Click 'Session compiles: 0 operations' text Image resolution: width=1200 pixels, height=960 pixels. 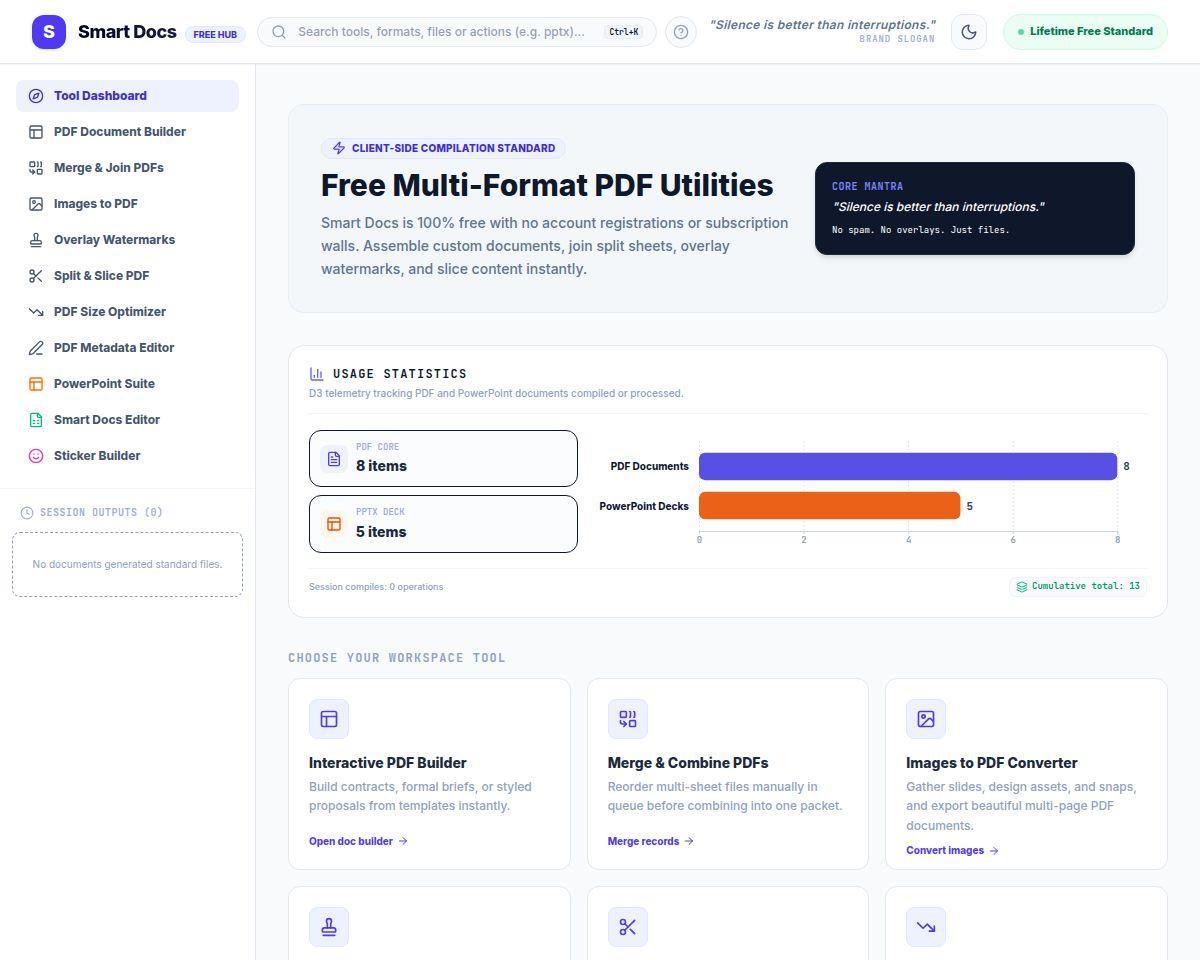pyautogui.click(x=376, y=587)
